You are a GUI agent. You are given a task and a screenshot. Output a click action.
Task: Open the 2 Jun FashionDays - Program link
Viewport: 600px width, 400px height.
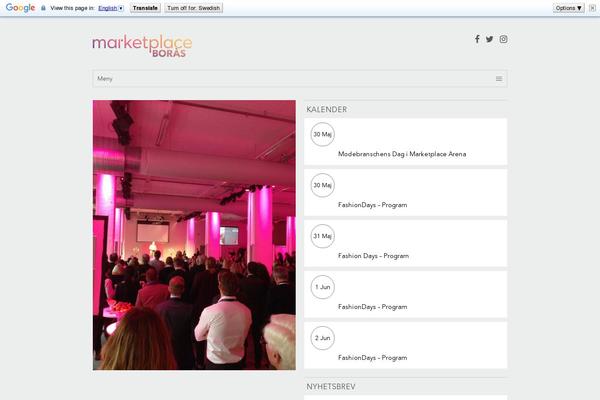[372, 357]
